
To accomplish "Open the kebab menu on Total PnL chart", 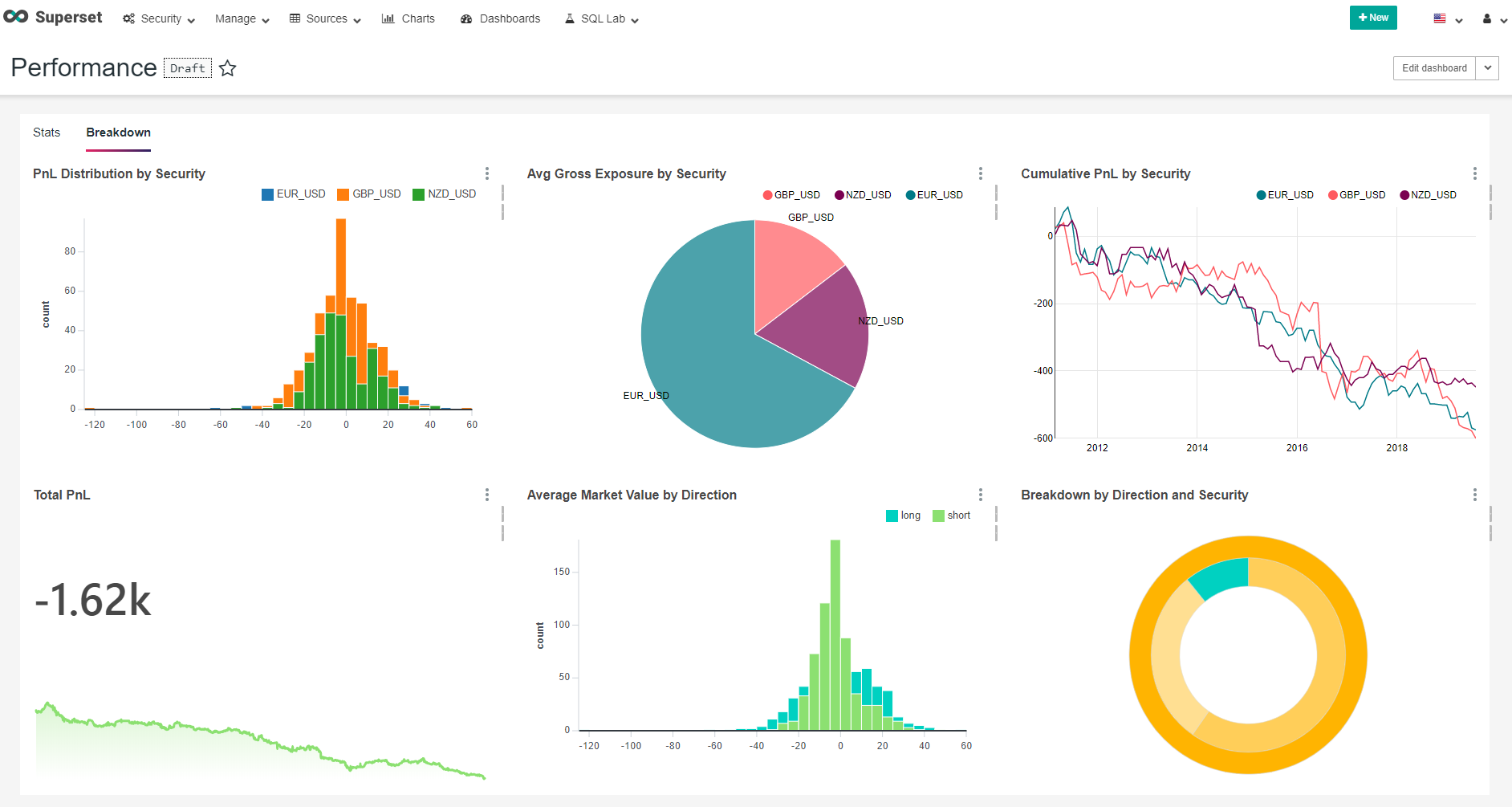I will (x=487, y=495).
